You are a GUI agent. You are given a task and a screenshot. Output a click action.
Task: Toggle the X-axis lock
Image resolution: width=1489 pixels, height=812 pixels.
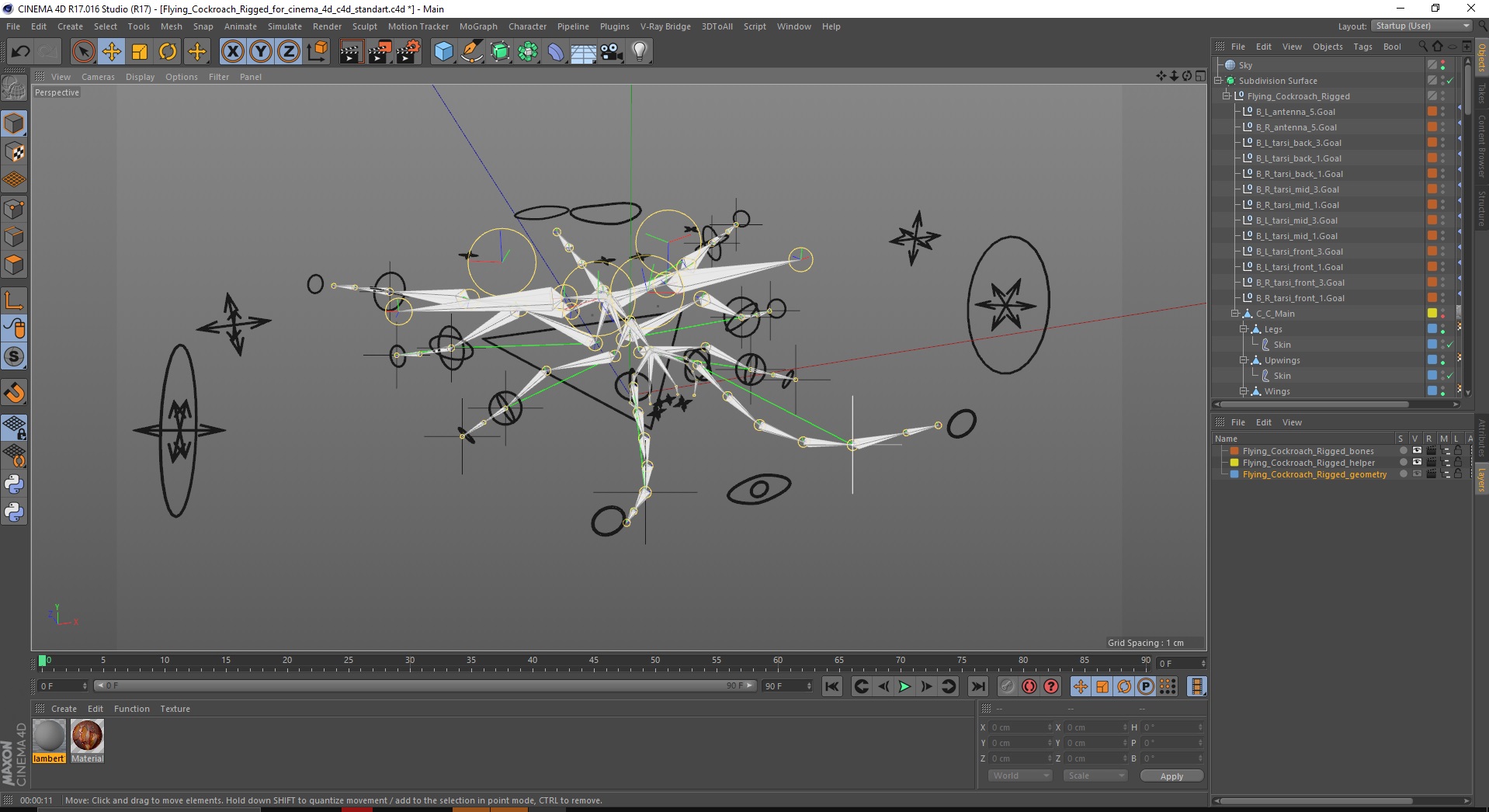(232, 52)
